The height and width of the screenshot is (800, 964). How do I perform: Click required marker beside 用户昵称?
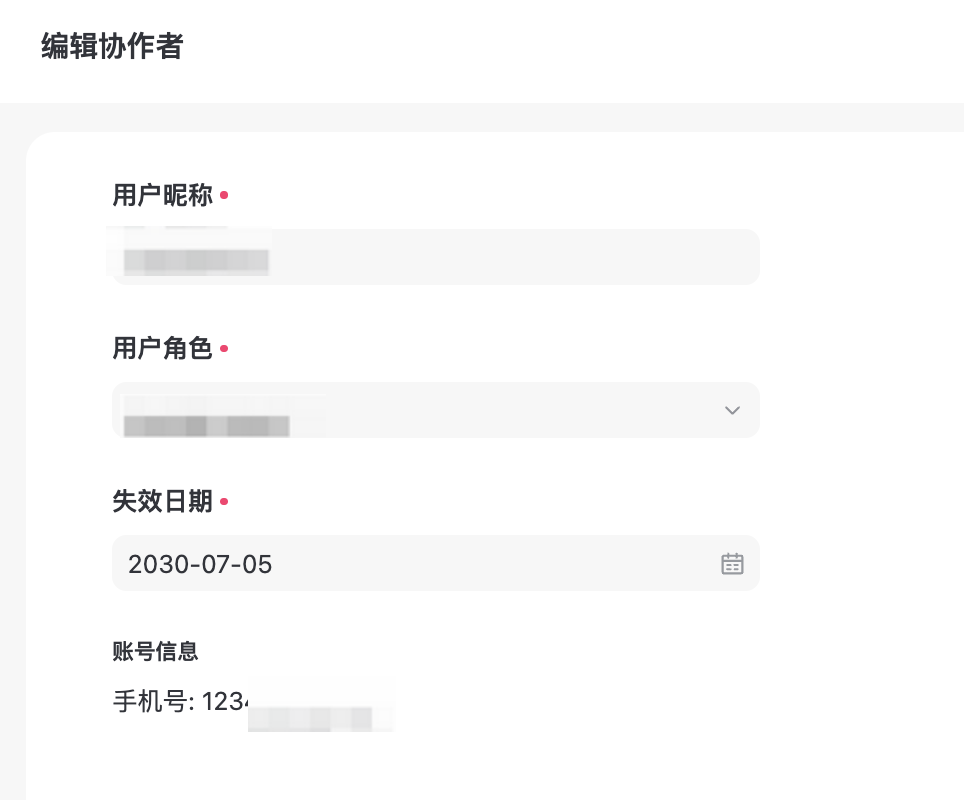224,195
